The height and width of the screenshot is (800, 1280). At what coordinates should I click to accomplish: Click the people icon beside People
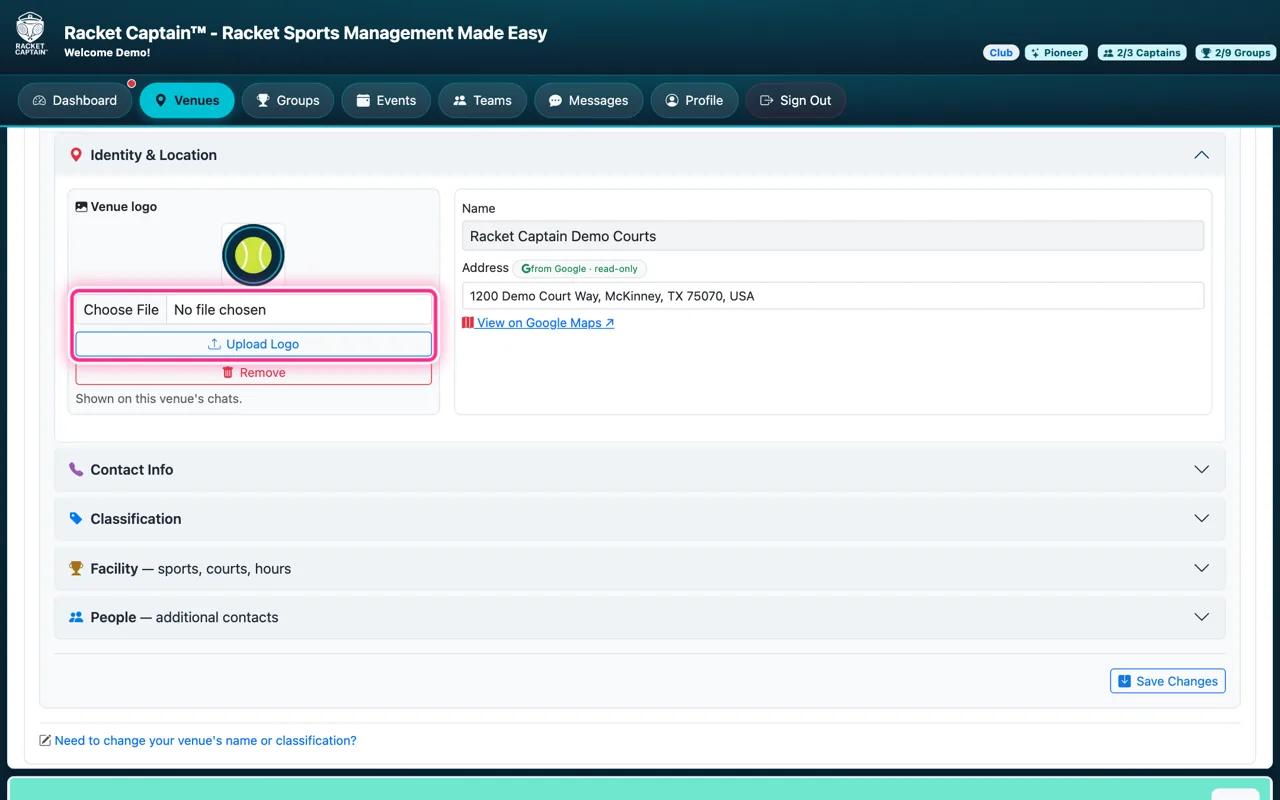[76, 617]
